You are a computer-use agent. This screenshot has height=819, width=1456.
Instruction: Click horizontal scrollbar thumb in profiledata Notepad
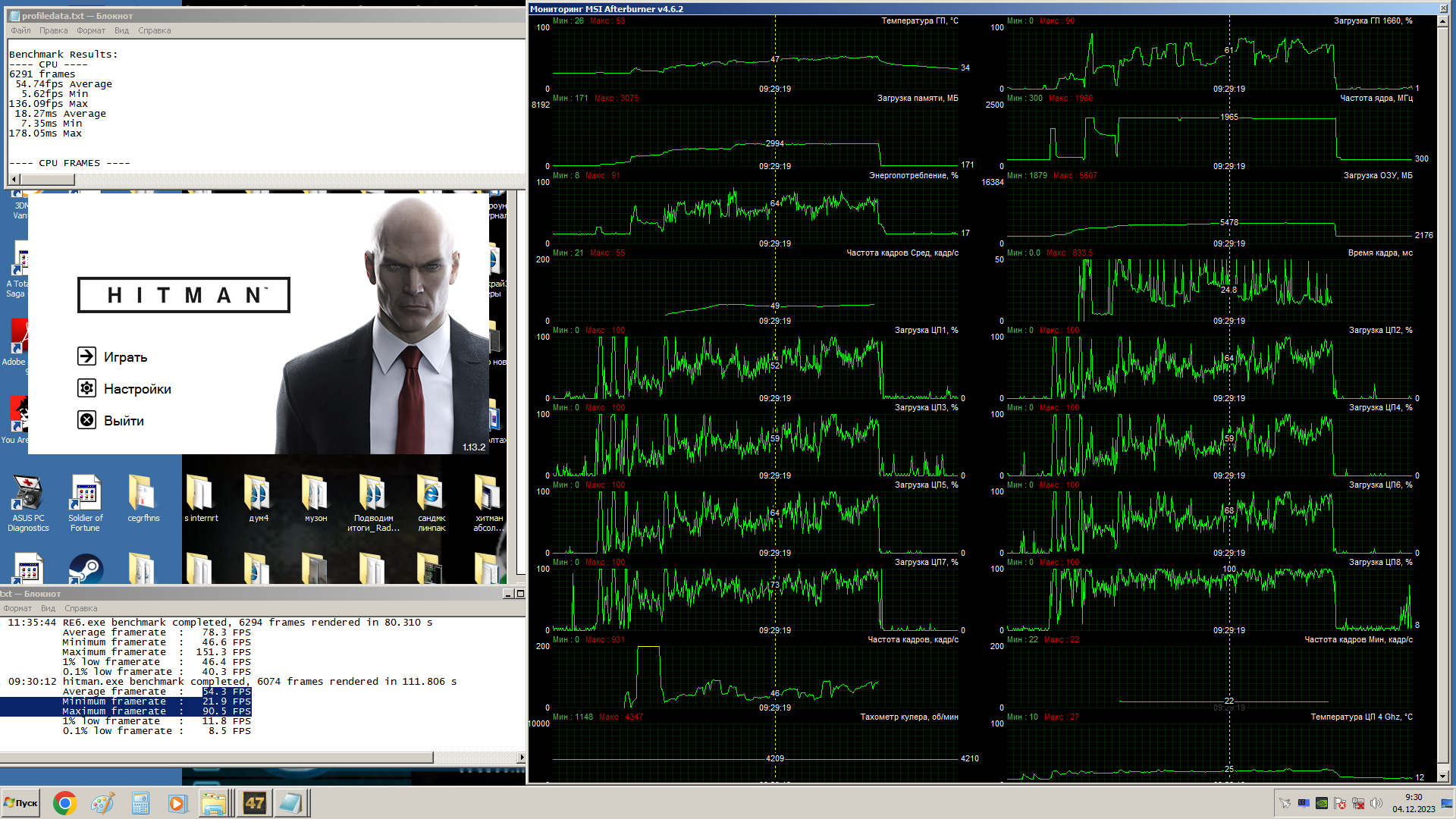(x=47, y=180)
